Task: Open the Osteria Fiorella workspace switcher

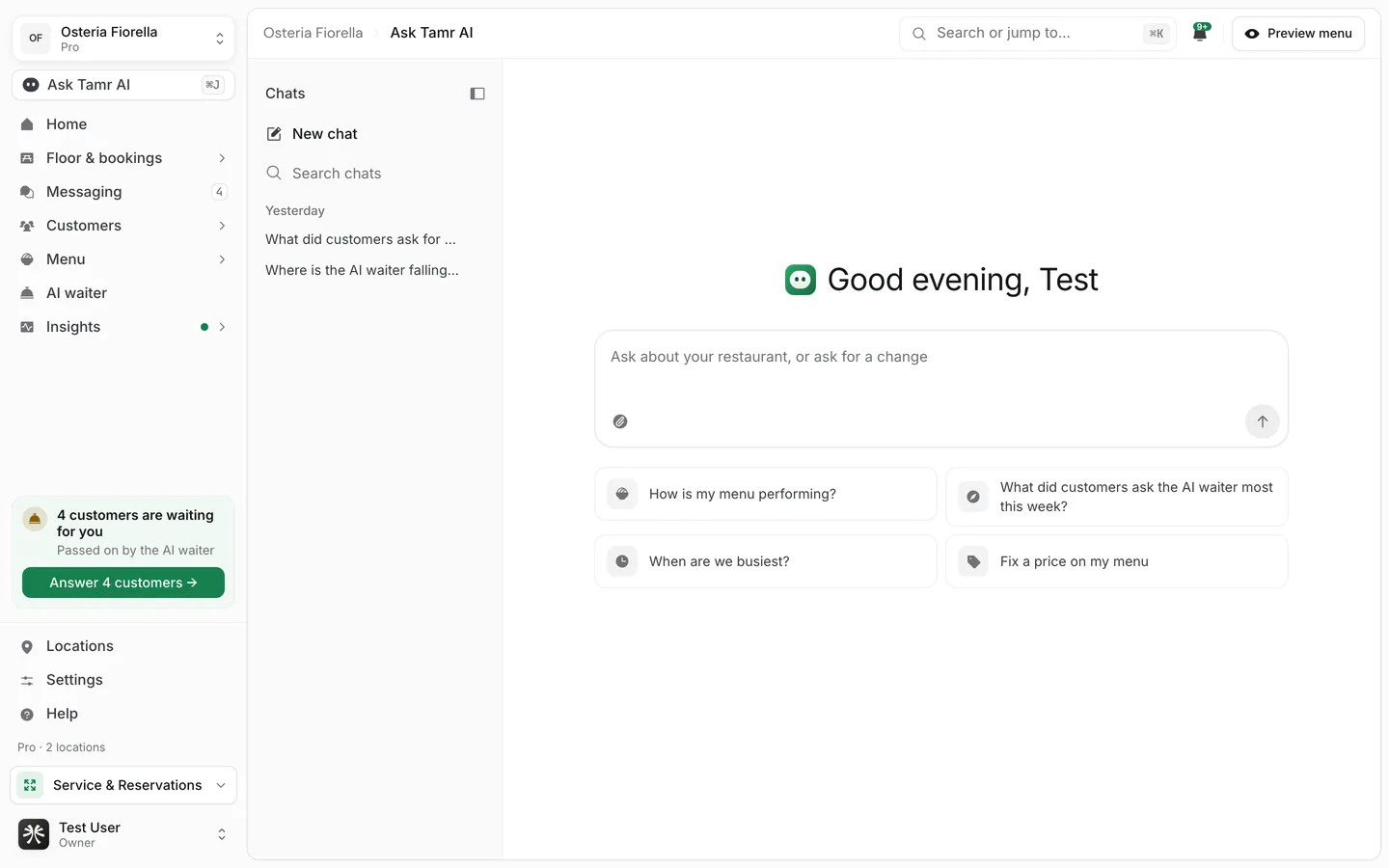Action: click(x=123, y=39)
